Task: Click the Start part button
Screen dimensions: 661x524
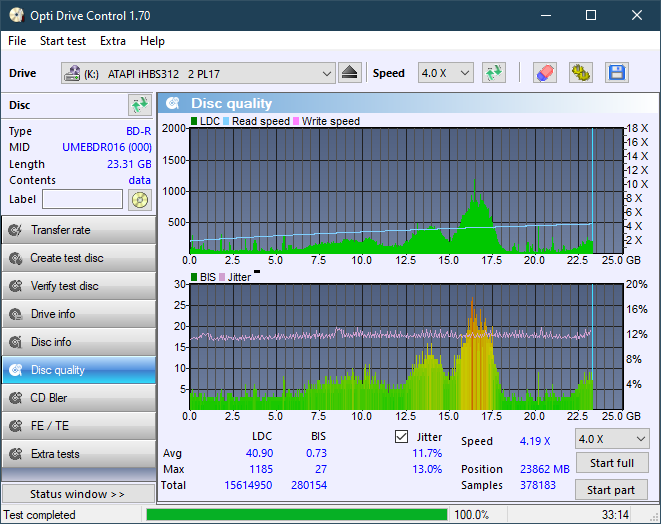Action: click(610, 490)
